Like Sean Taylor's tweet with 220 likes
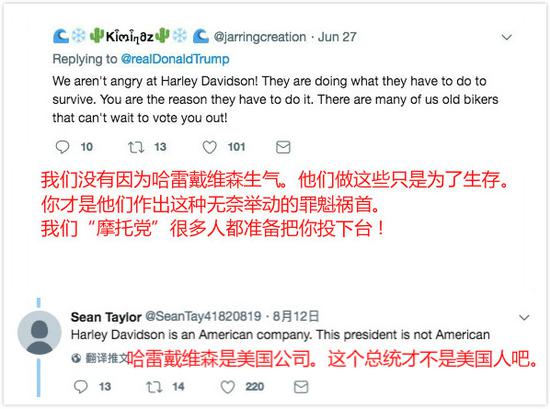This screenshot has width=550, height=409. [228, 387]
